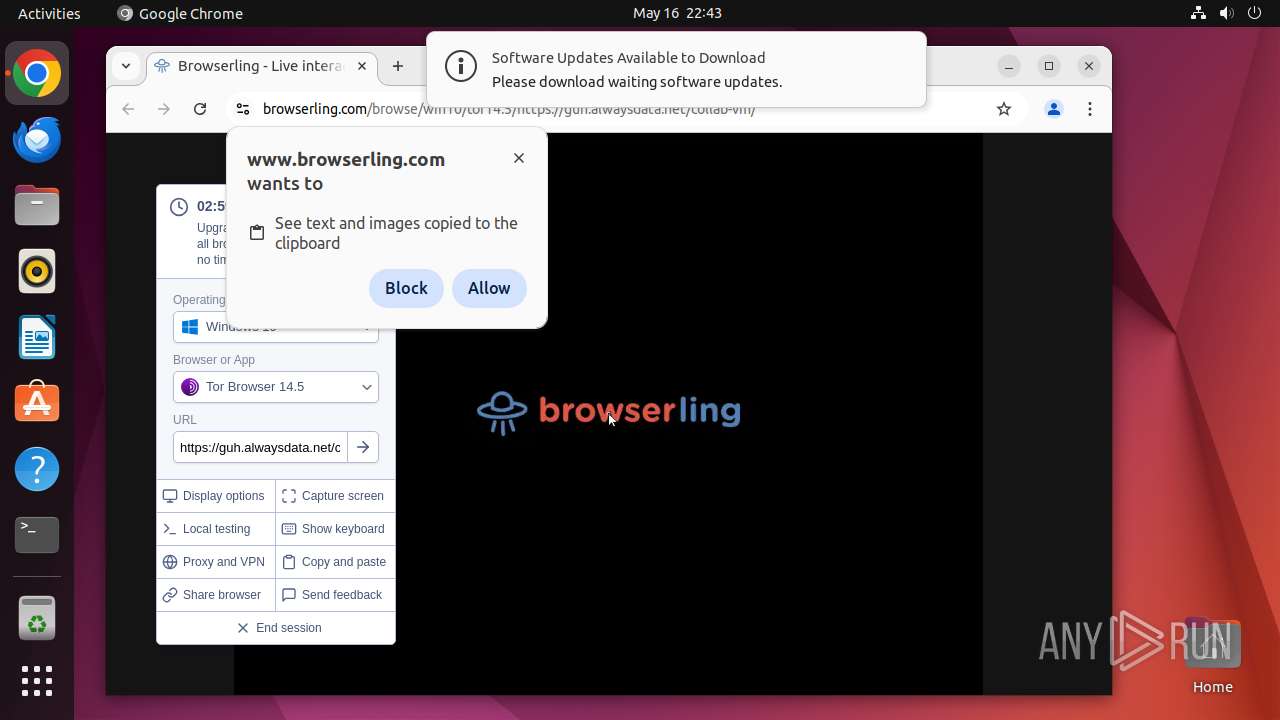Viewport: 1280px width, 720px height.
Task: Open the Help icon in dock
Action: [x=37, y=469]
